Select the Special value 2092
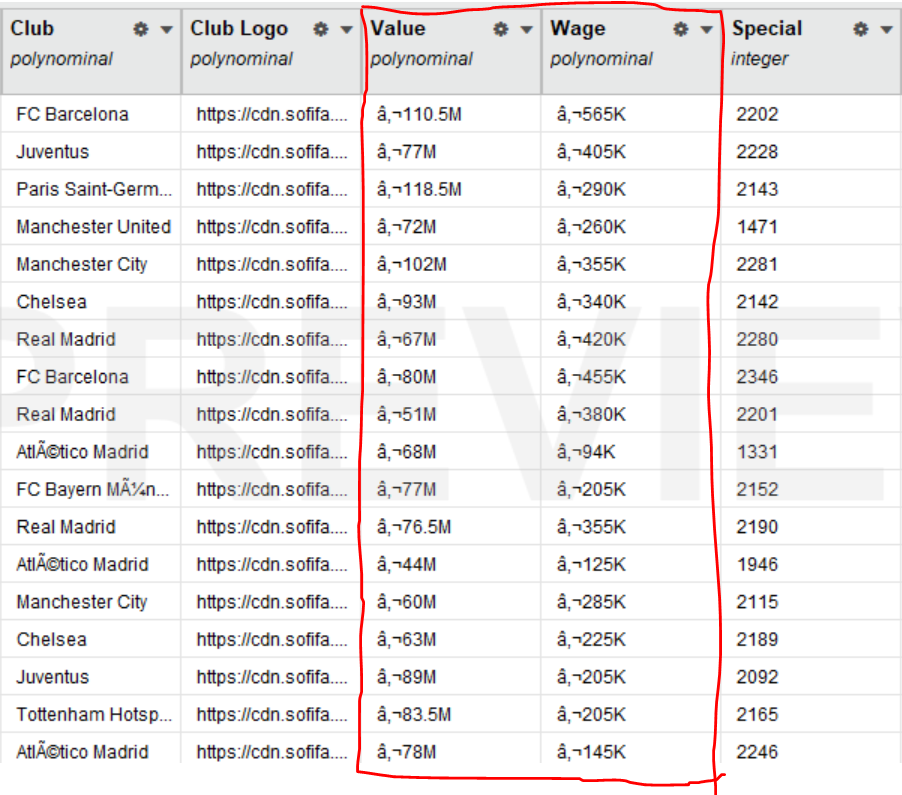 (757, 677)
